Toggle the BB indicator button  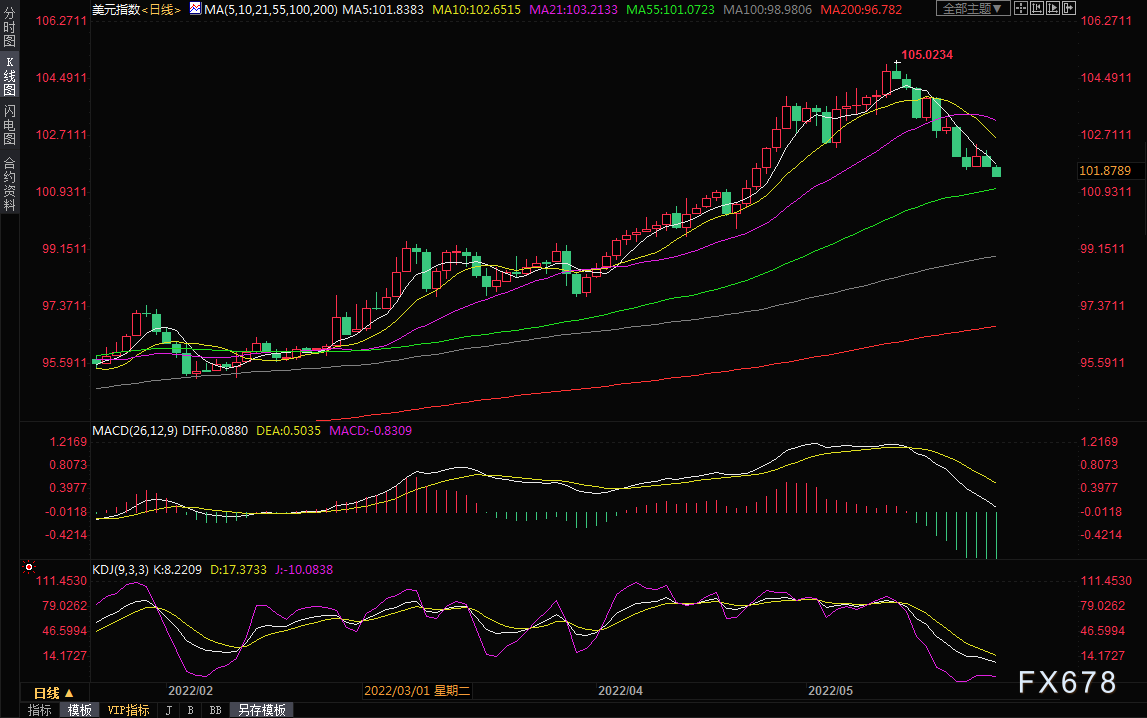pos(215,710)
